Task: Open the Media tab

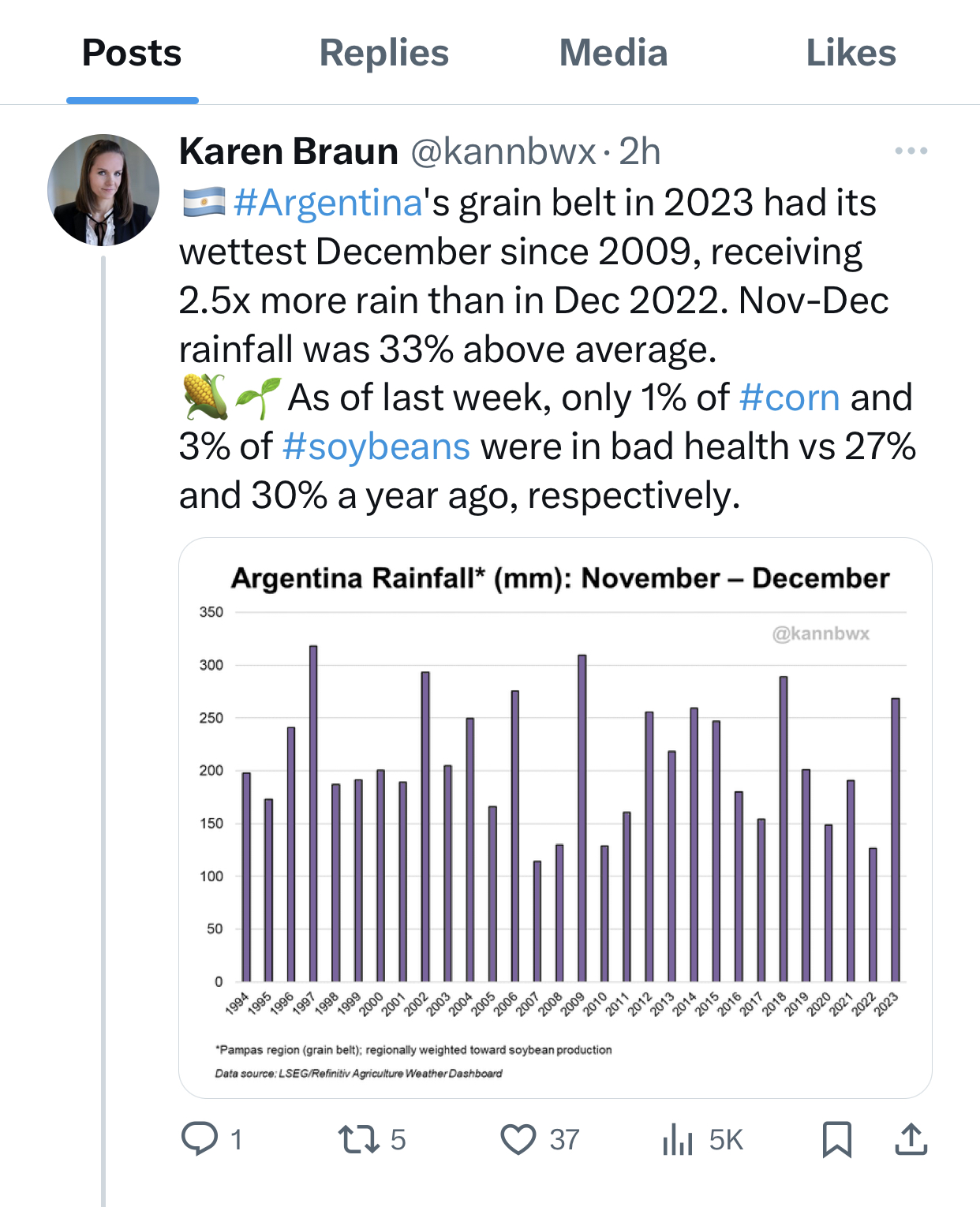Action: [613, 54]
